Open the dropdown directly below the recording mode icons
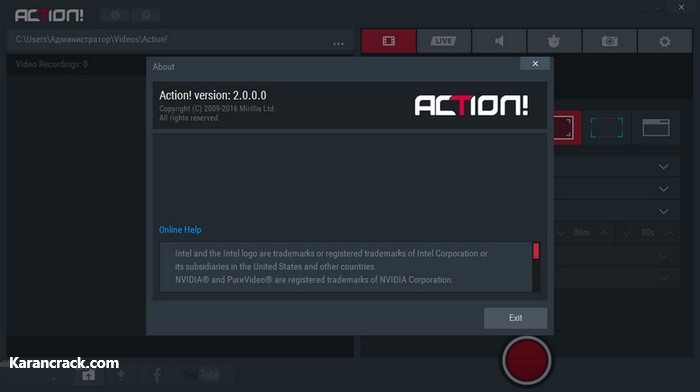The width and height of the screenshot is (700, 392). pyautogui.click(x=617, y=167)
